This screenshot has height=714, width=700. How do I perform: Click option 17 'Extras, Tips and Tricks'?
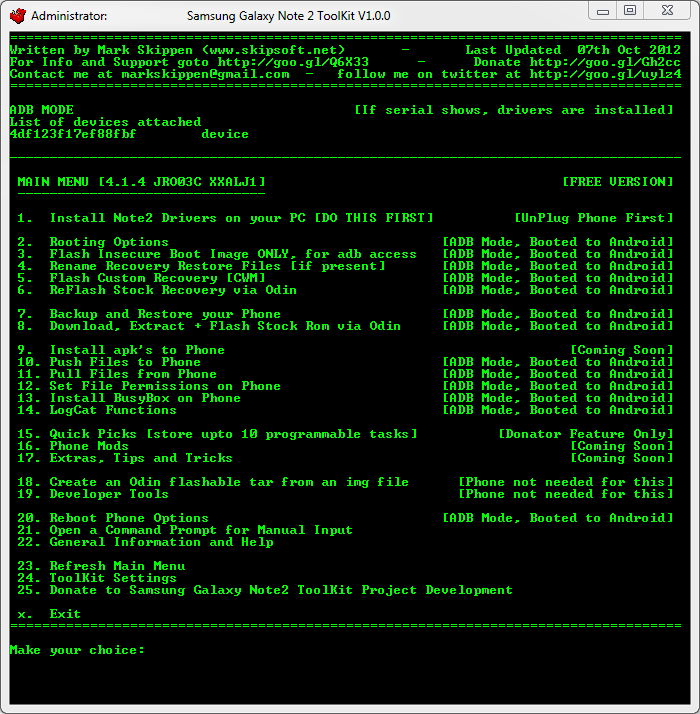[x=125, y=458]
